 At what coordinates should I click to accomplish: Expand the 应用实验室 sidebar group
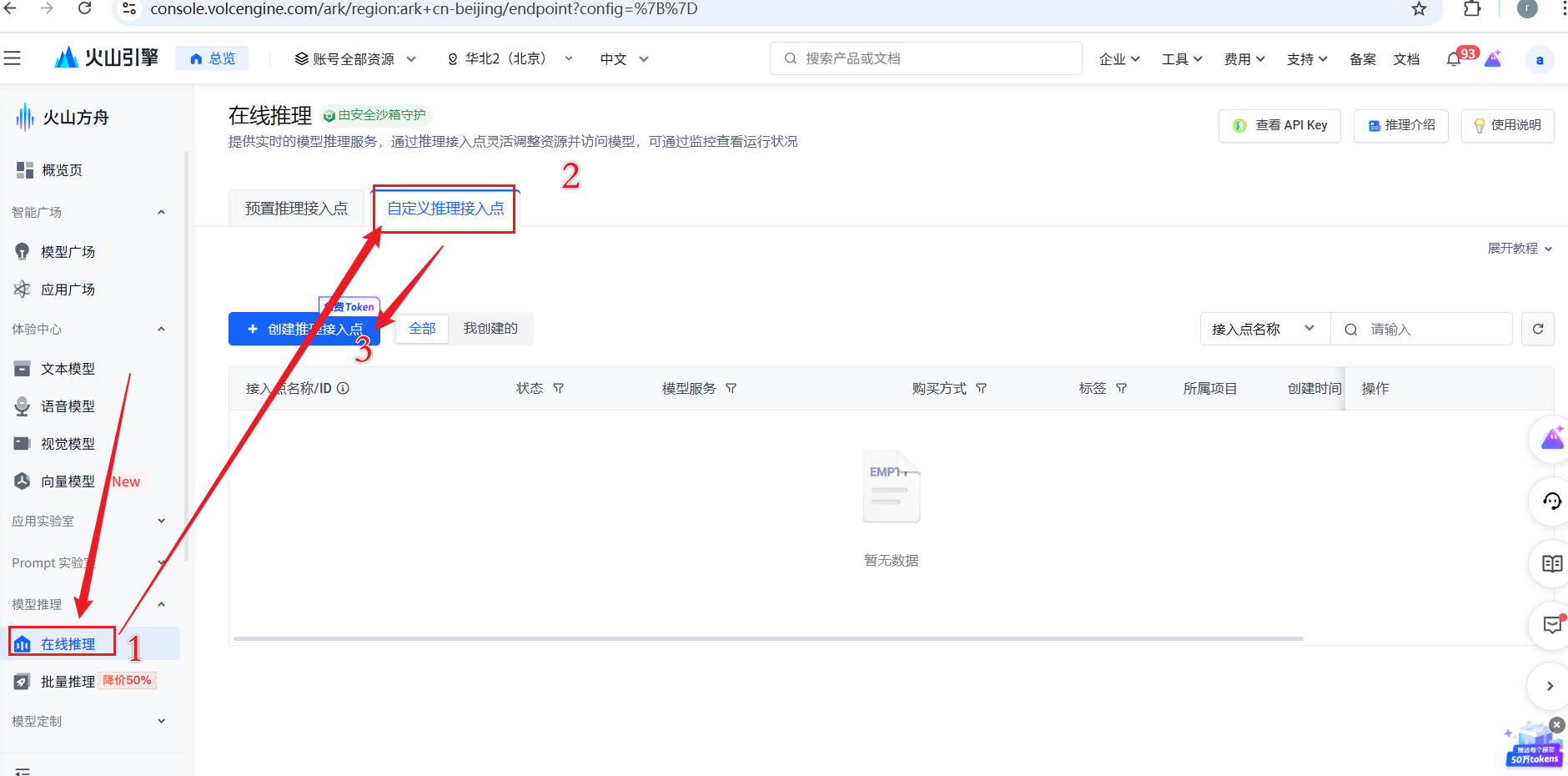[161, 521]
